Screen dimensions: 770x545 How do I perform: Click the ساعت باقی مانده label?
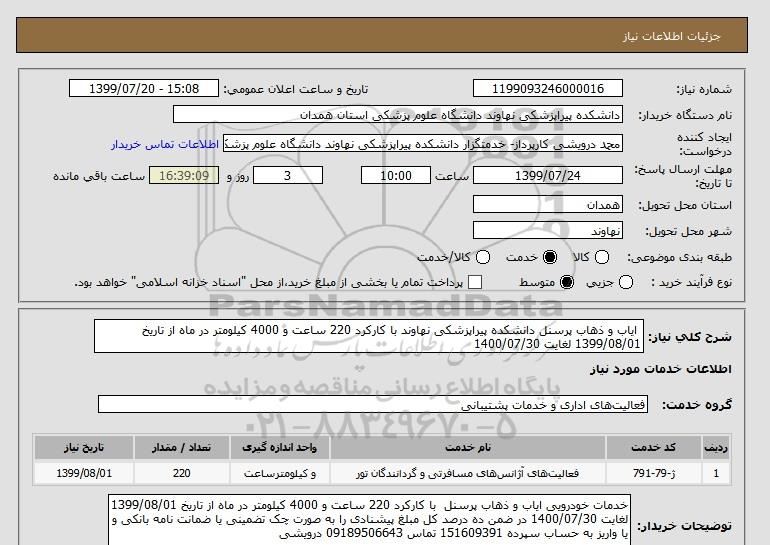pyautogui.click(x=99, y=176)
